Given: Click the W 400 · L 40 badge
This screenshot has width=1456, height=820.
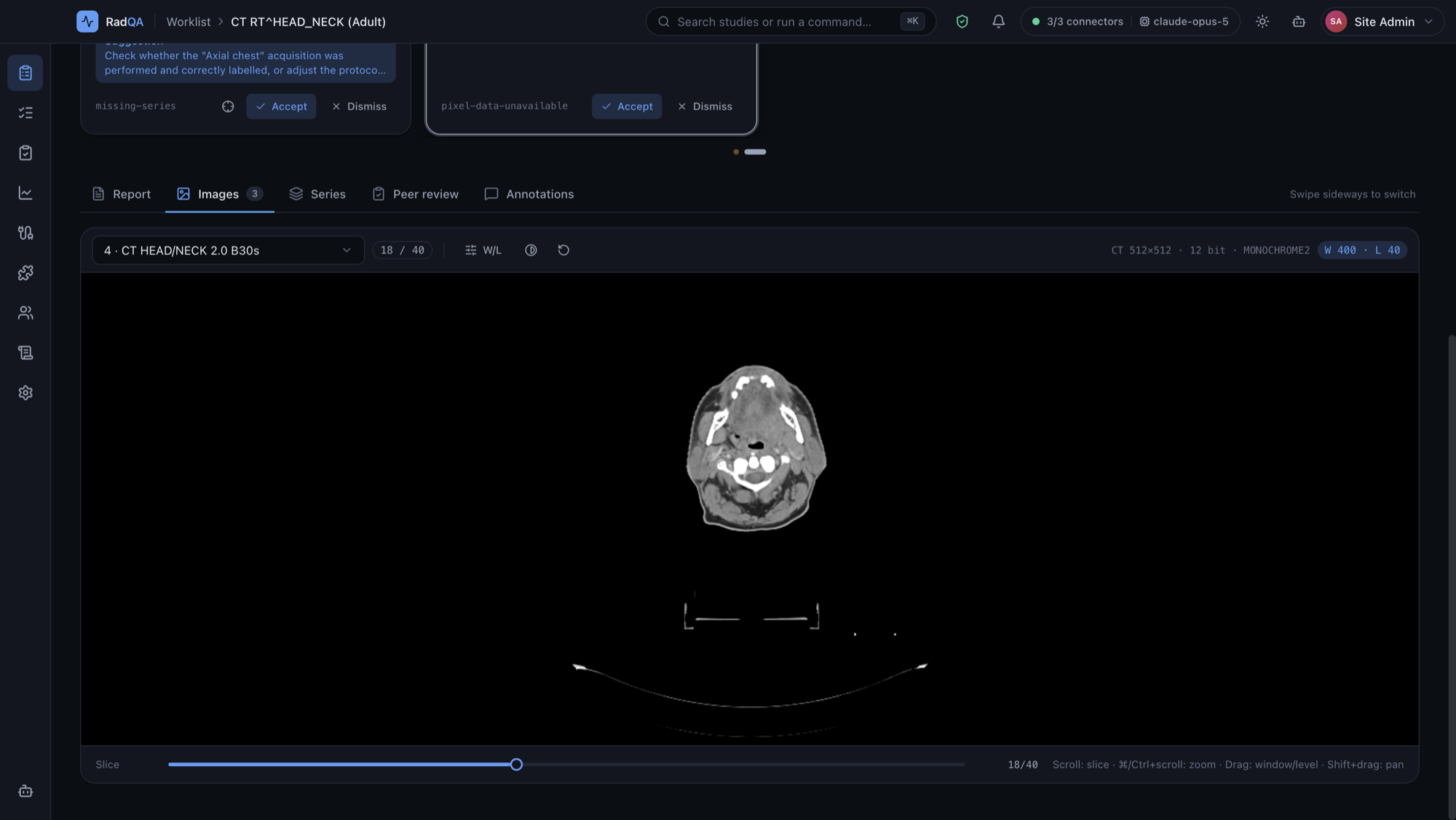Looking at the screenshot, I should [1362, 250].
